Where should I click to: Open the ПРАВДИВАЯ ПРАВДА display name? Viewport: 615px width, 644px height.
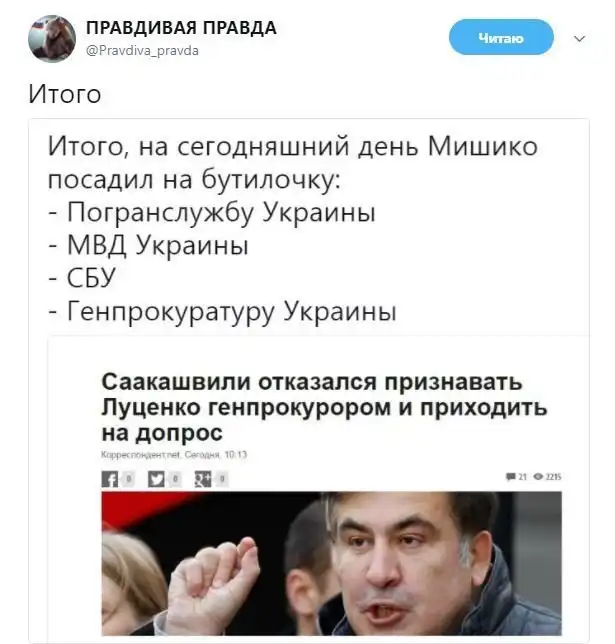tap(181, 28)
